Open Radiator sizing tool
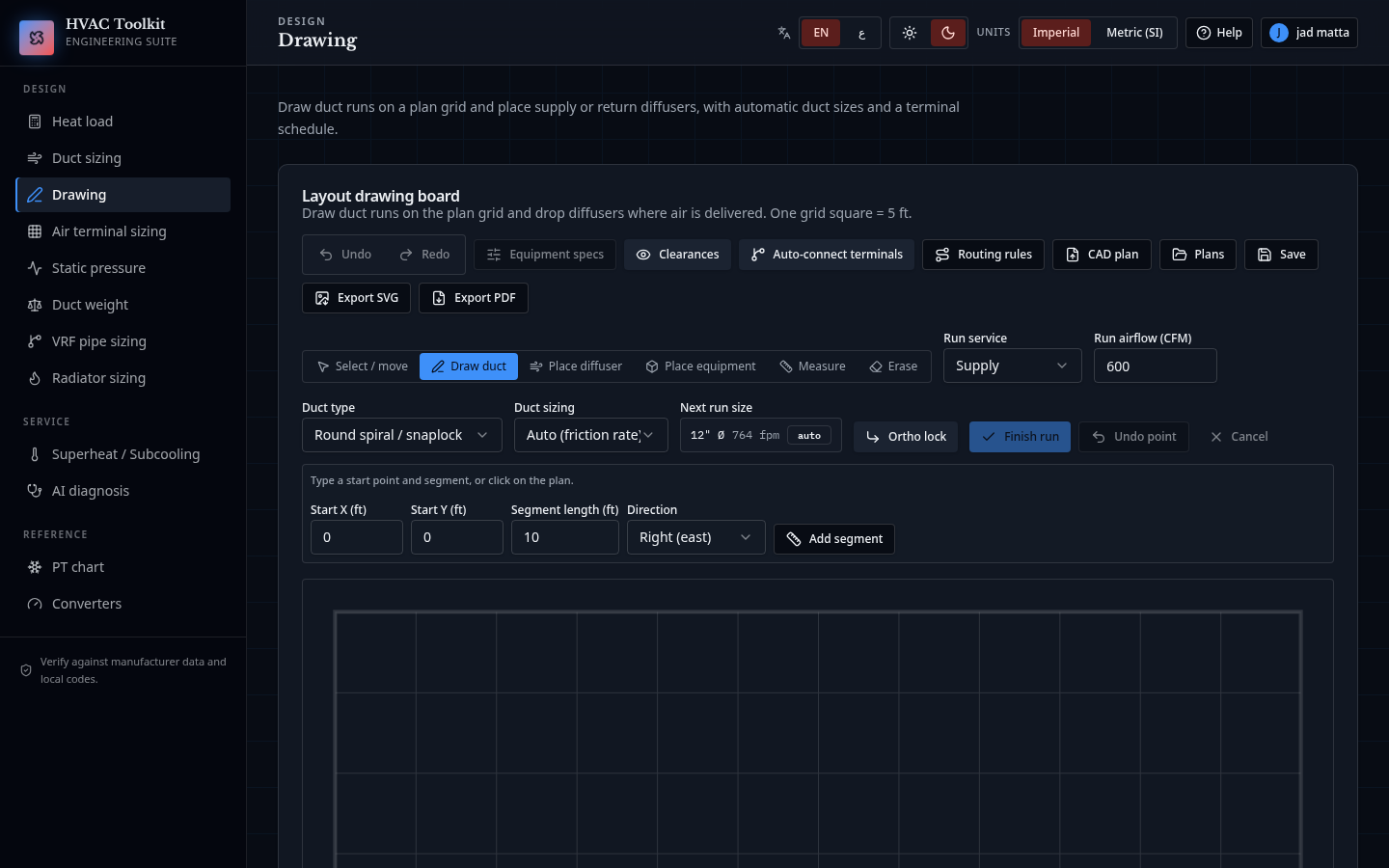1389x868 pixels. (123, 378)
